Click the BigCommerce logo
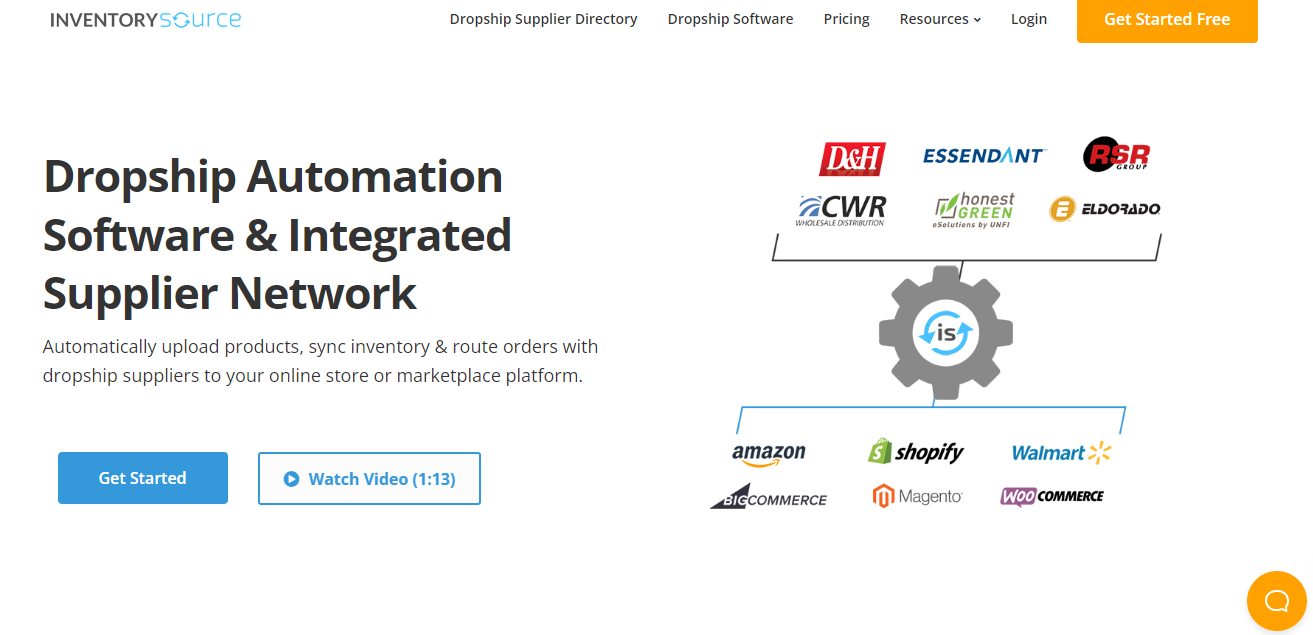Screen dimensions: 1313x635 pyautogui.click(x=768, y=497)
